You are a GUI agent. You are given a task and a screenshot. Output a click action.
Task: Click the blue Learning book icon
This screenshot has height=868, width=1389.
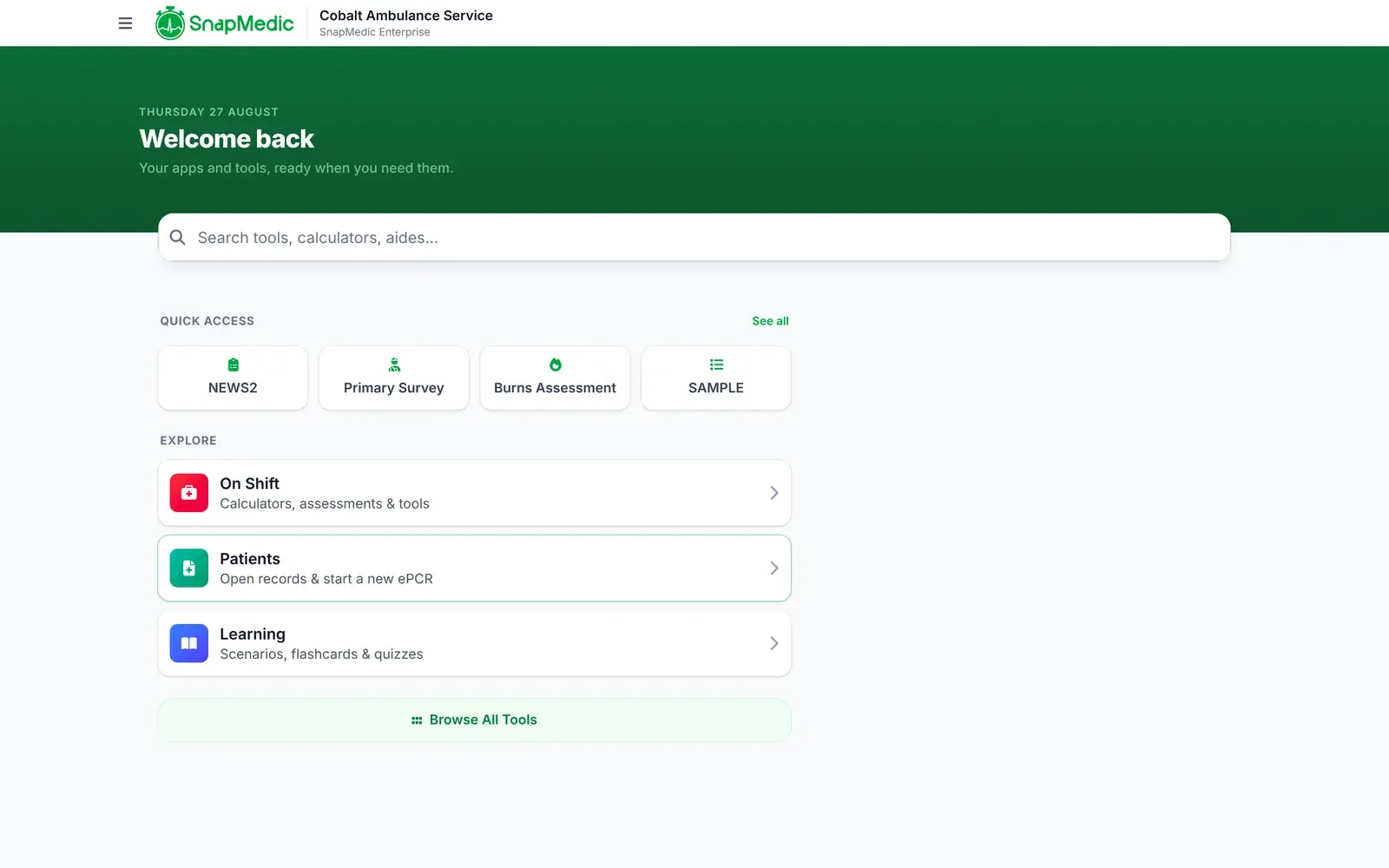coord(189,643)
